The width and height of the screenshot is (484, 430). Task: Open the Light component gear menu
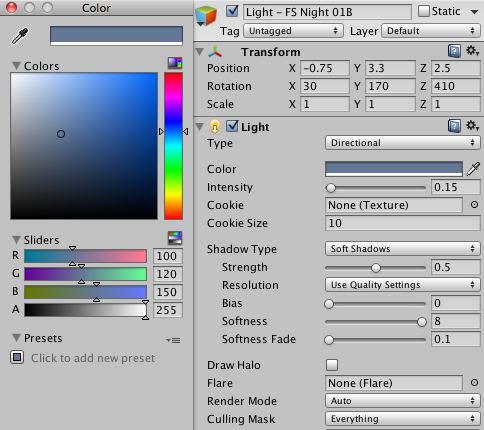click(472, 126)
